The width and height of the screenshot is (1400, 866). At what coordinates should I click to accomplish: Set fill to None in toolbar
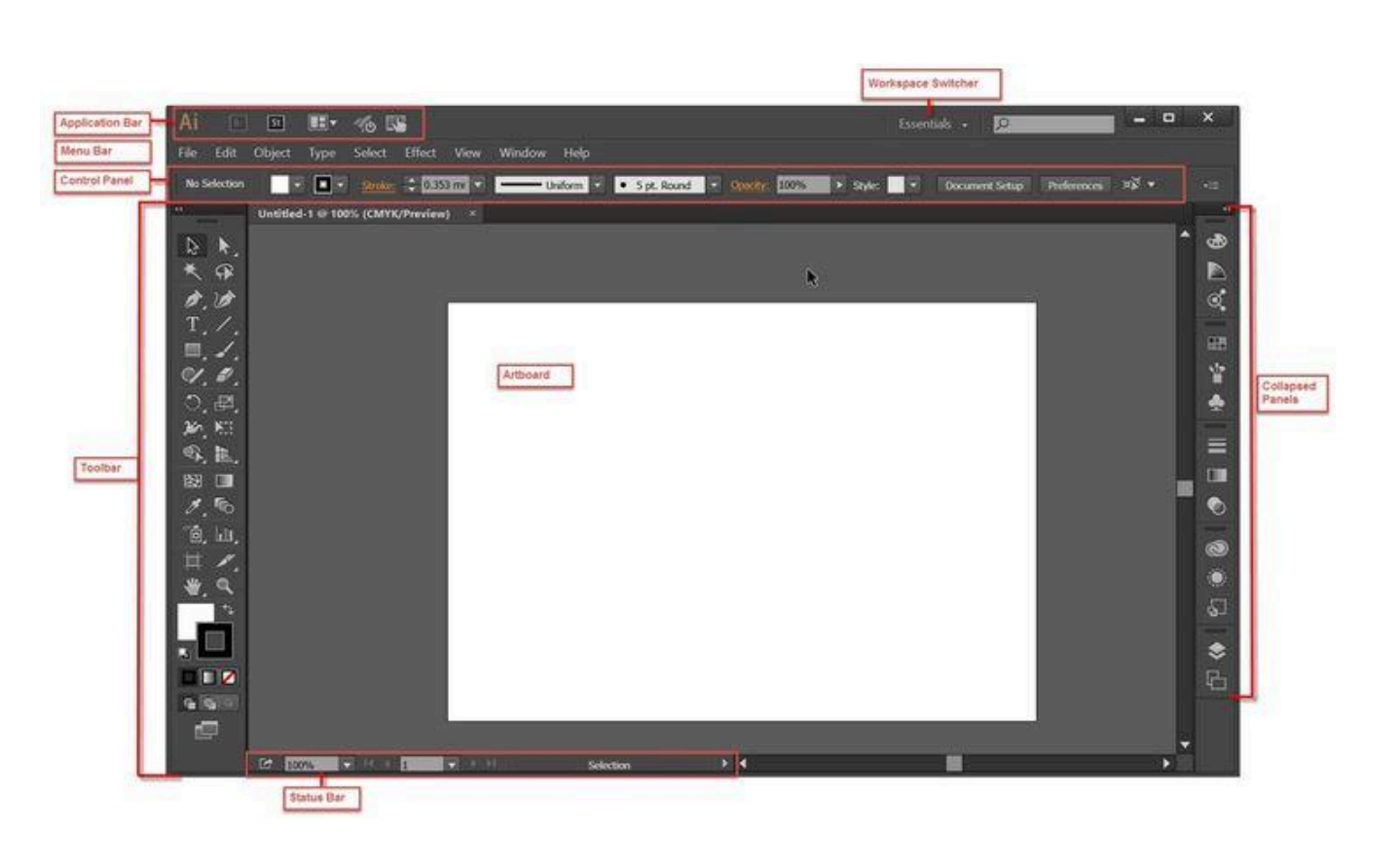coord(229,677)
